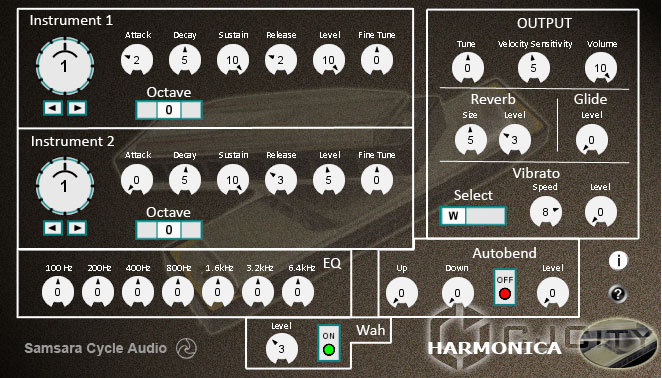
Task: Click Instrument 2 Level knob
Action: (329, 179)
